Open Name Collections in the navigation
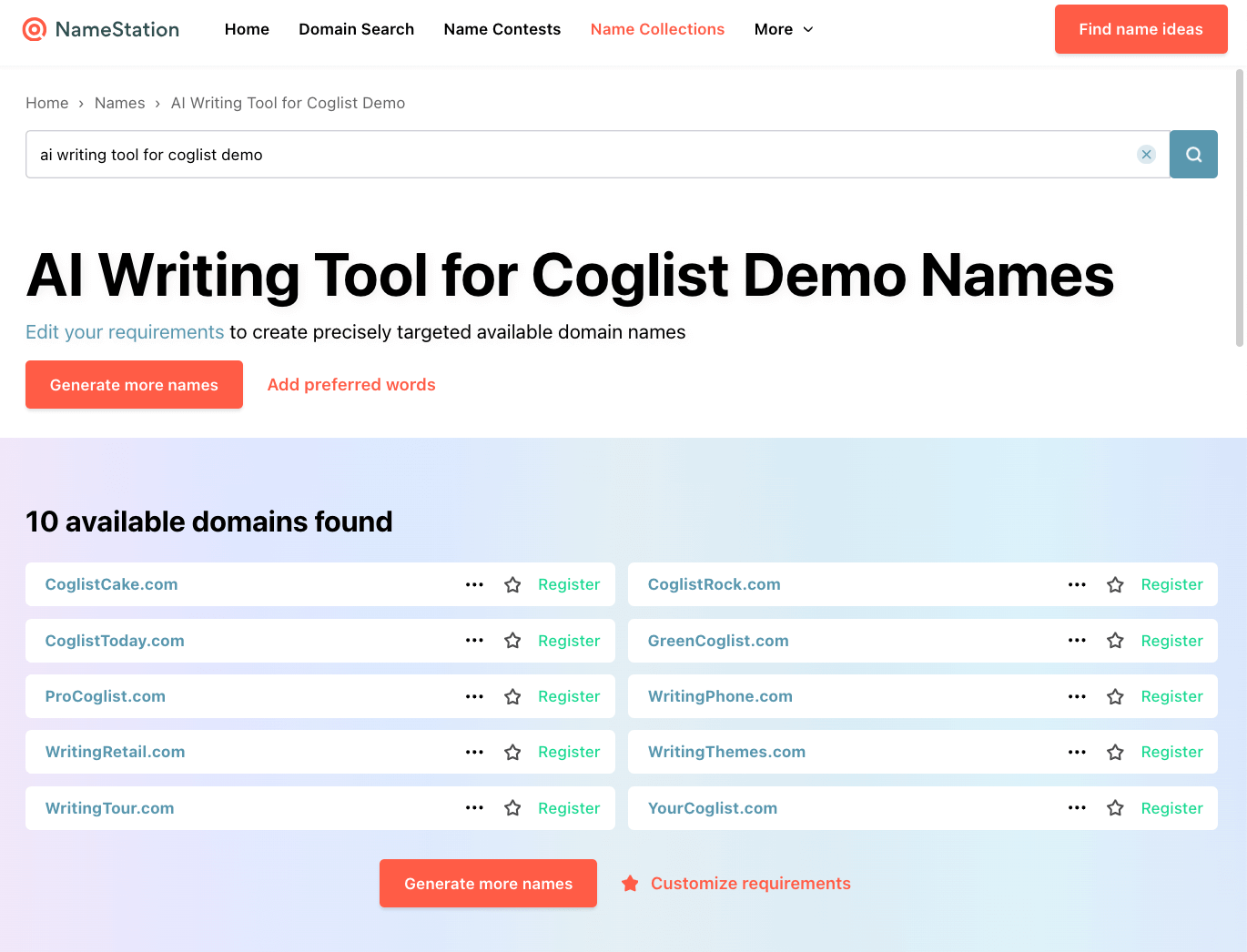The width and height of the screenshot is (1247, 952). coord(657,29)
